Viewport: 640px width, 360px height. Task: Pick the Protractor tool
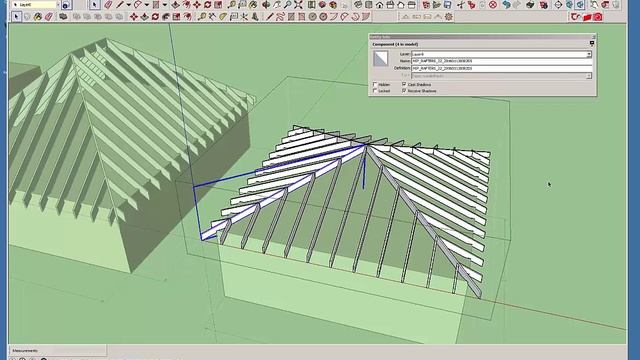click(x=223, y=17)
